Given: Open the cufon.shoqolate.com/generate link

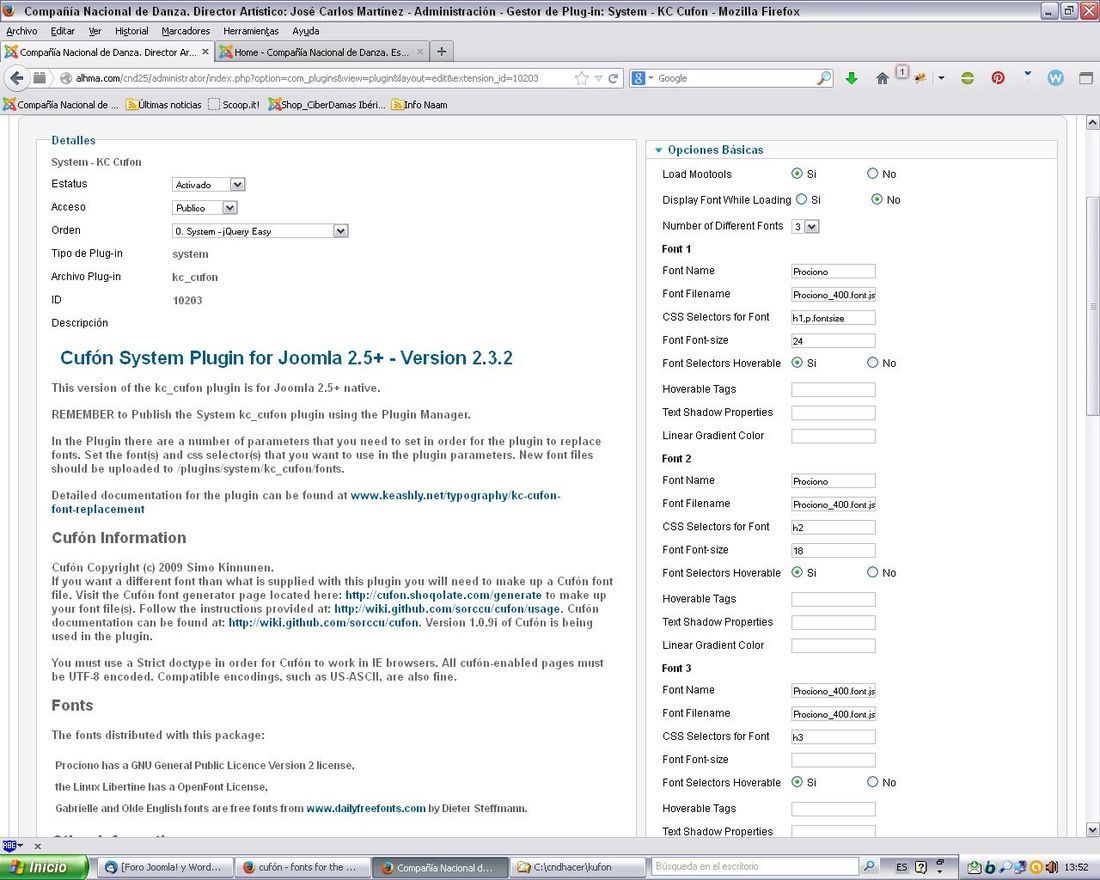Looking at the screenshot, I should pos(443,595).
